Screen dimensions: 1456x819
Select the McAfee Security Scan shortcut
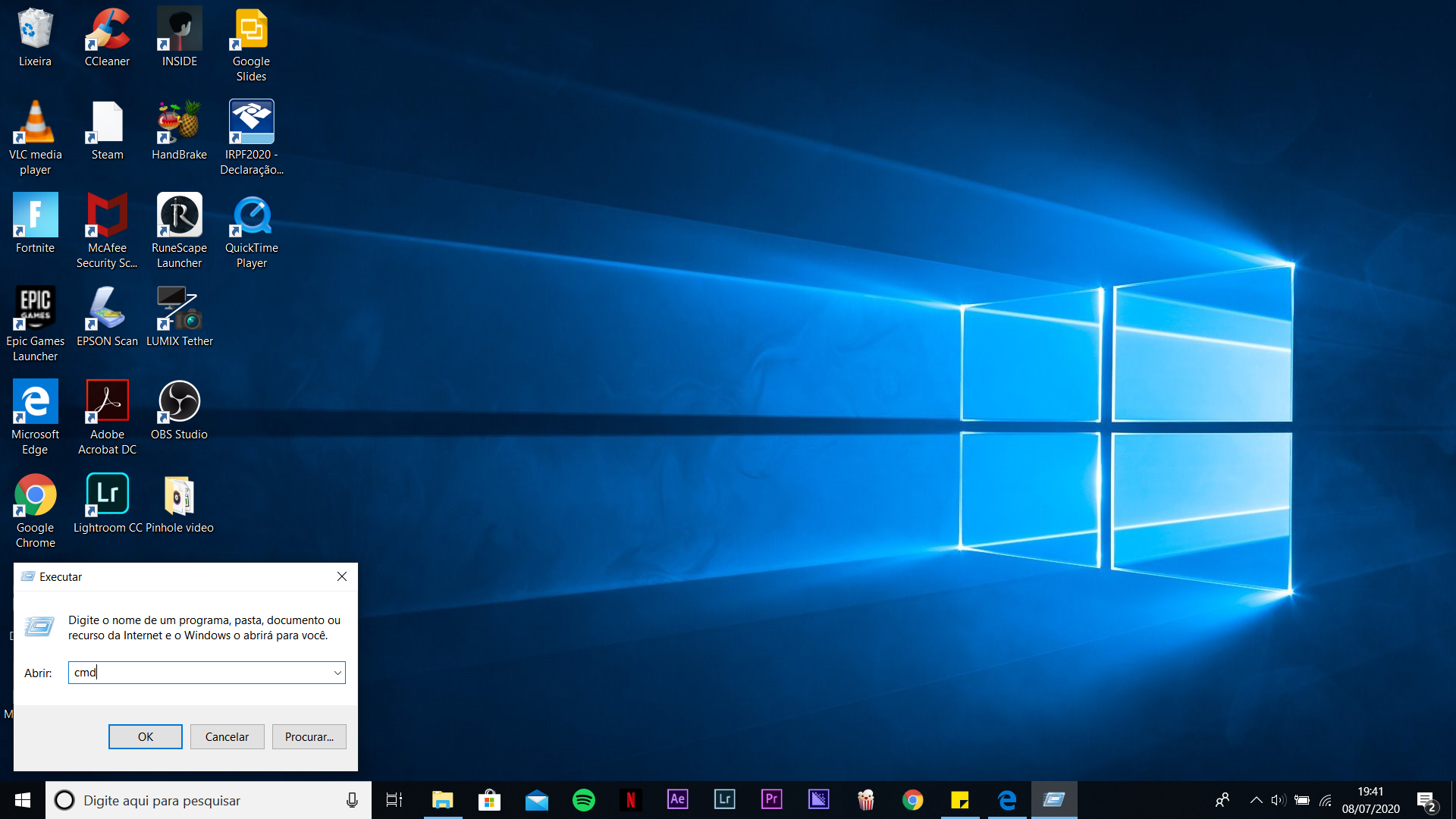[107, 231]
